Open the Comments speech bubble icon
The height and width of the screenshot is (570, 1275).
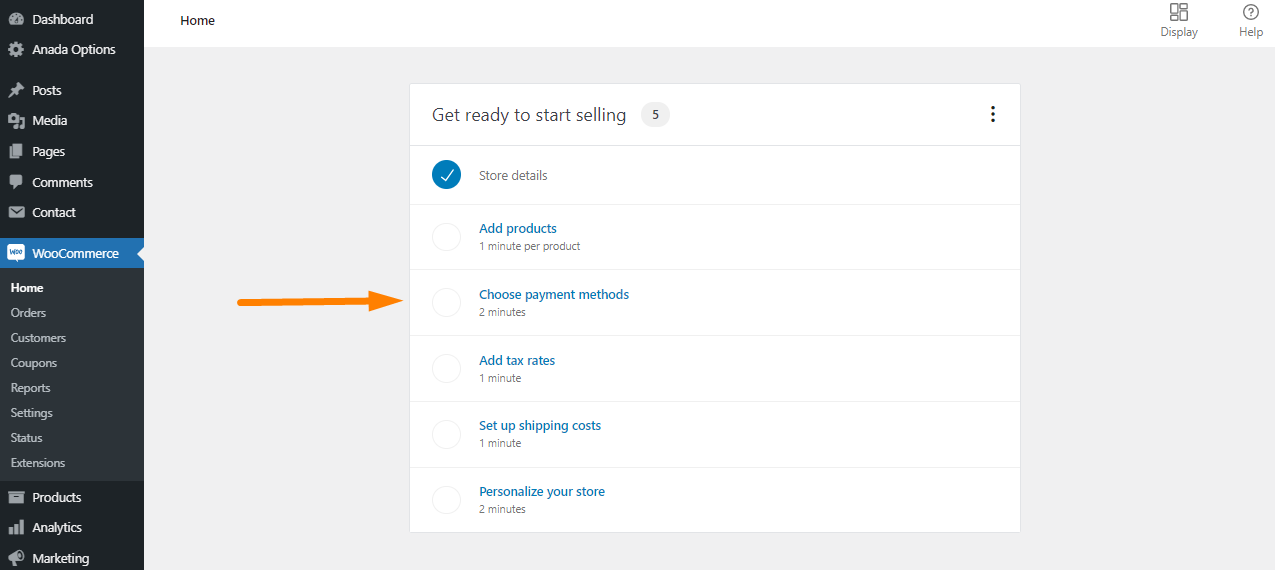click(x=16, y=182)
